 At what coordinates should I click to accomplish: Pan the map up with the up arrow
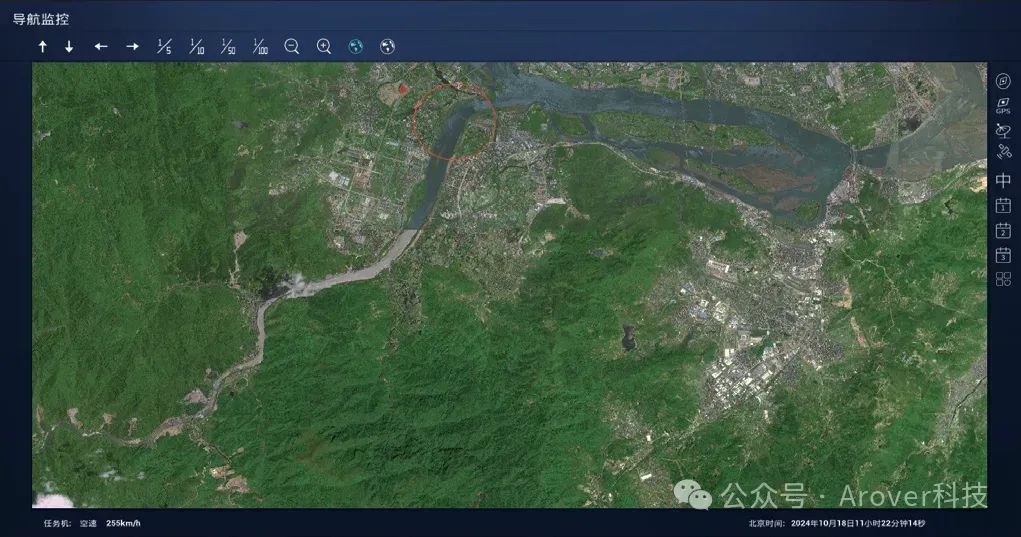[x=43, y=46]
